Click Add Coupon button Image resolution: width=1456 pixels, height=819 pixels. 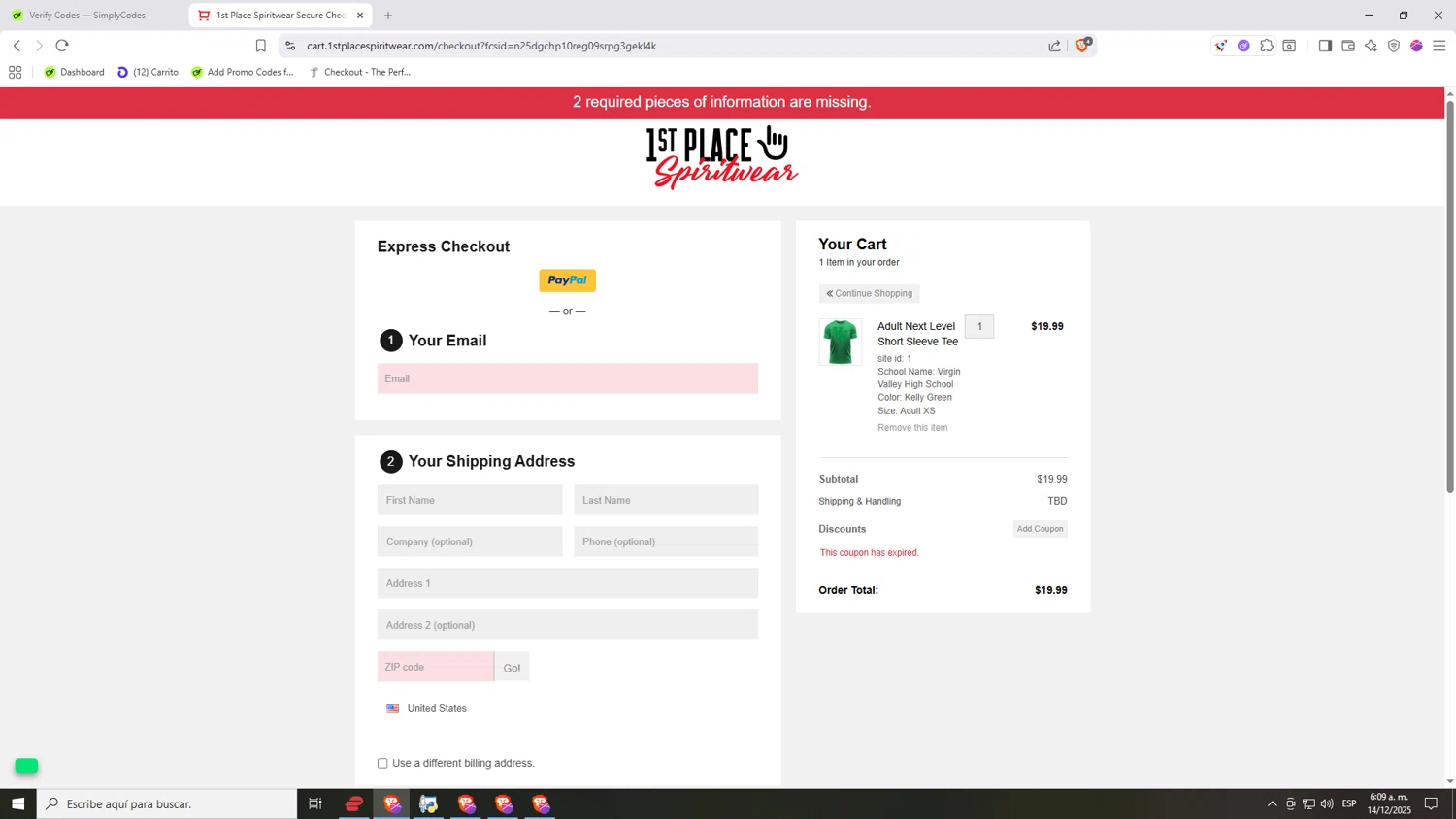(1040, 529)
